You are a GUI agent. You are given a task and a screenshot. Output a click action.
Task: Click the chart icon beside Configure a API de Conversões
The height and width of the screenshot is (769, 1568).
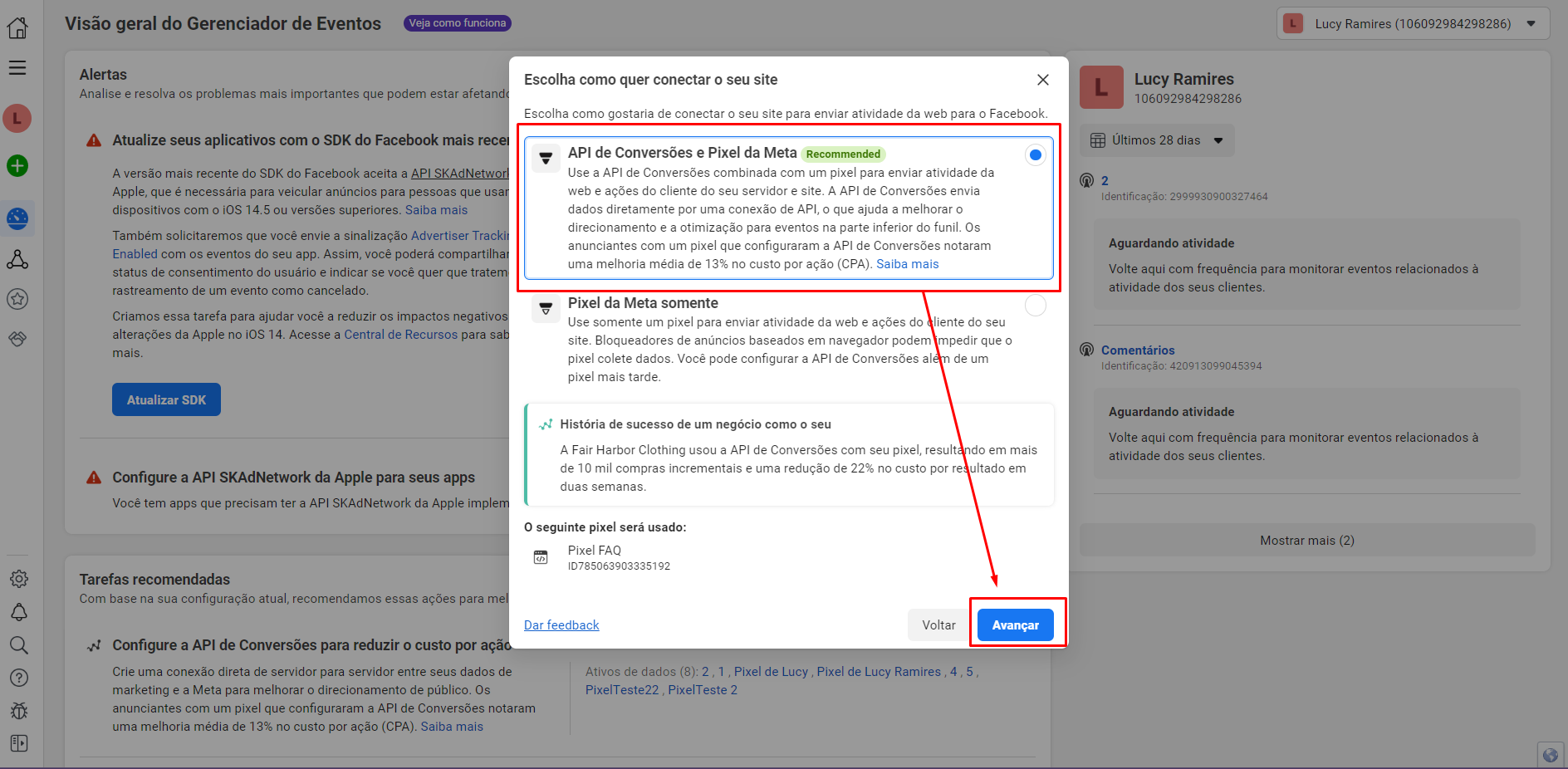coord(94,645)
